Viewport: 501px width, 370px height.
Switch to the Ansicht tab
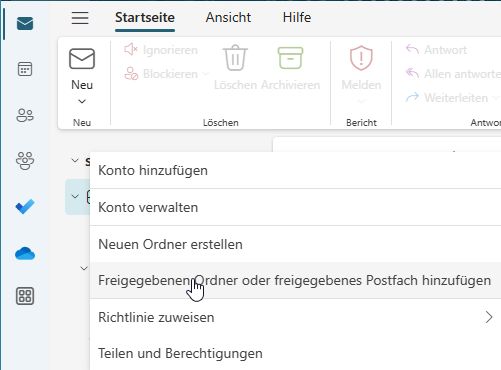tap(228, 17)
